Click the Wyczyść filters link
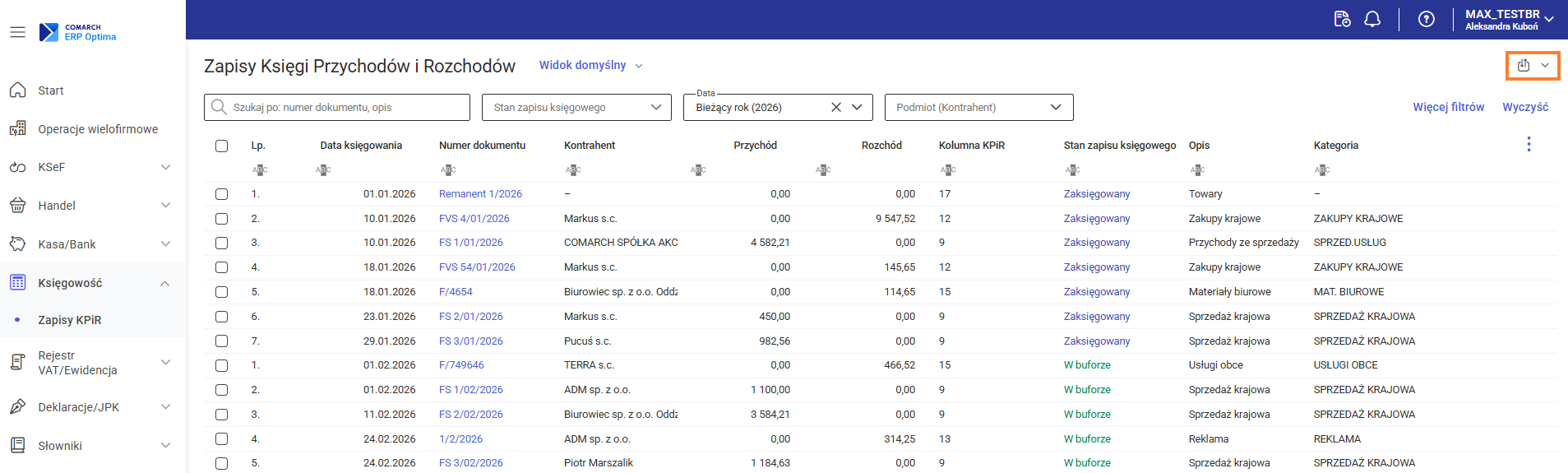 click(1525, 107)
